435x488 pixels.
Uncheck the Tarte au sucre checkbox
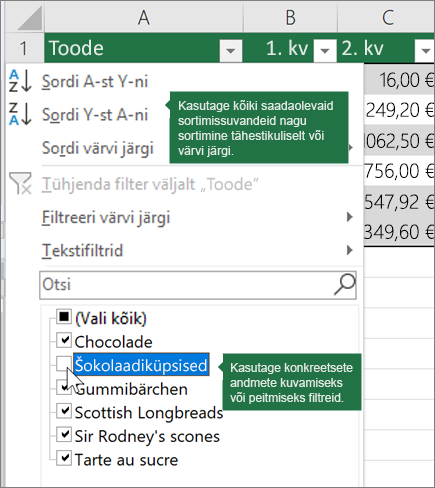[x=64, y=458]
